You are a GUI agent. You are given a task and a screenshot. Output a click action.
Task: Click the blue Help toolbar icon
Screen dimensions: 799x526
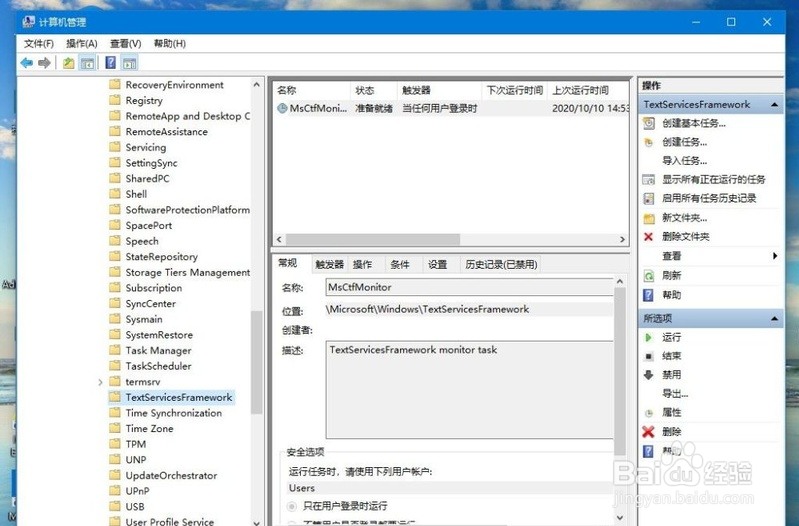click(111, 63)
